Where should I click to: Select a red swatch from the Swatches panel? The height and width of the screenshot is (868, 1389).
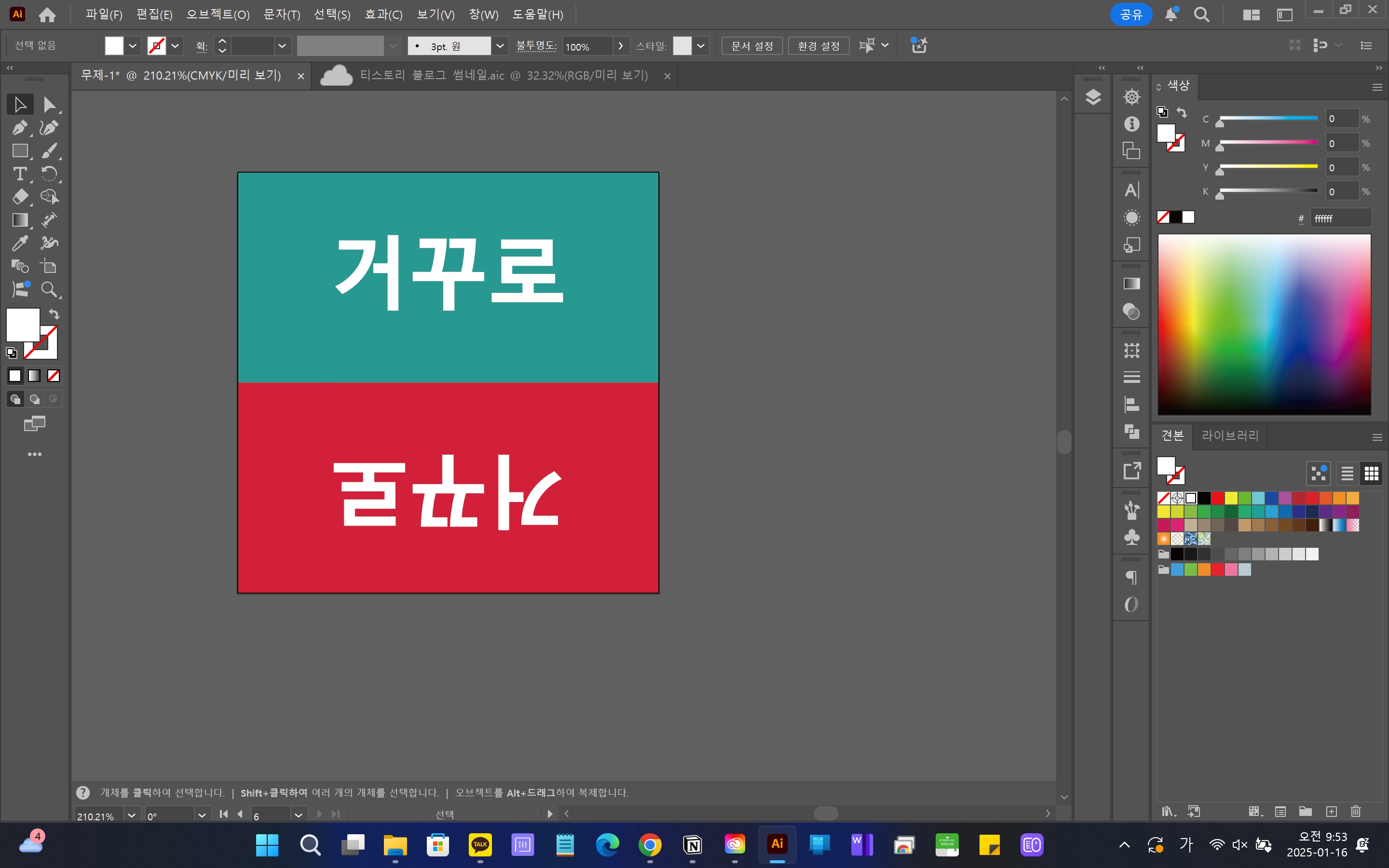[1218, 498]
